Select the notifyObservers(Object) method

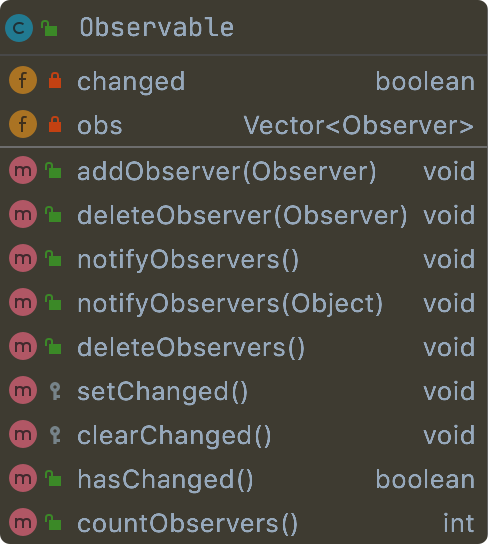(230, 304)
